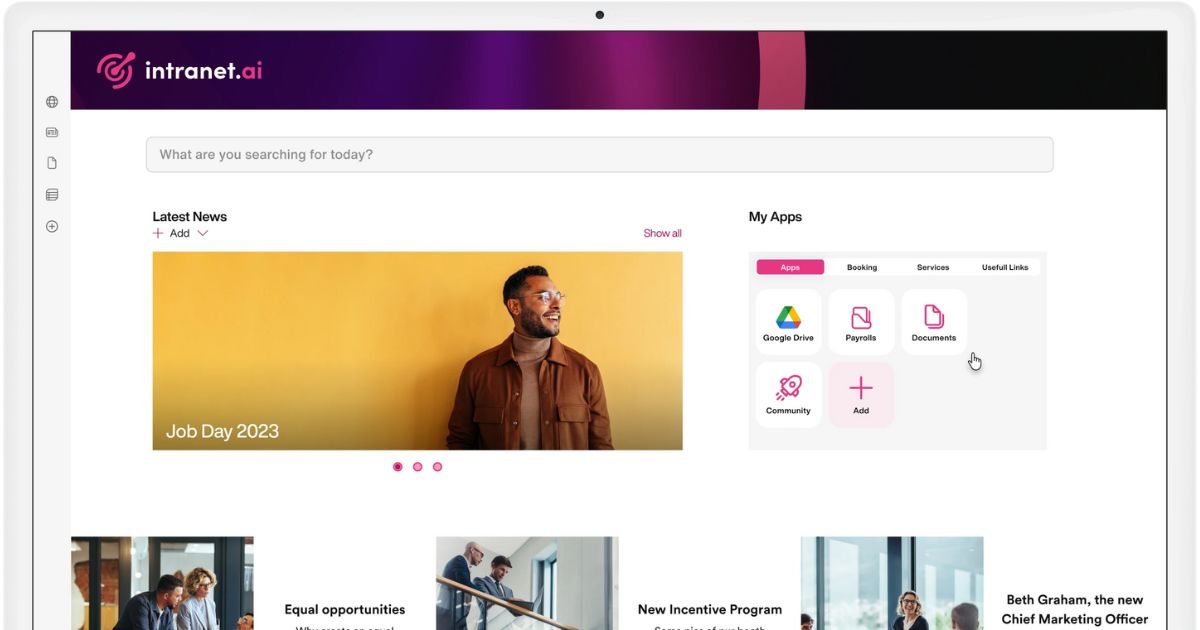This screenshot has height=630, width=1200.
Task: Go to the Usefull Links tab
Action: tap(1005, 268)
